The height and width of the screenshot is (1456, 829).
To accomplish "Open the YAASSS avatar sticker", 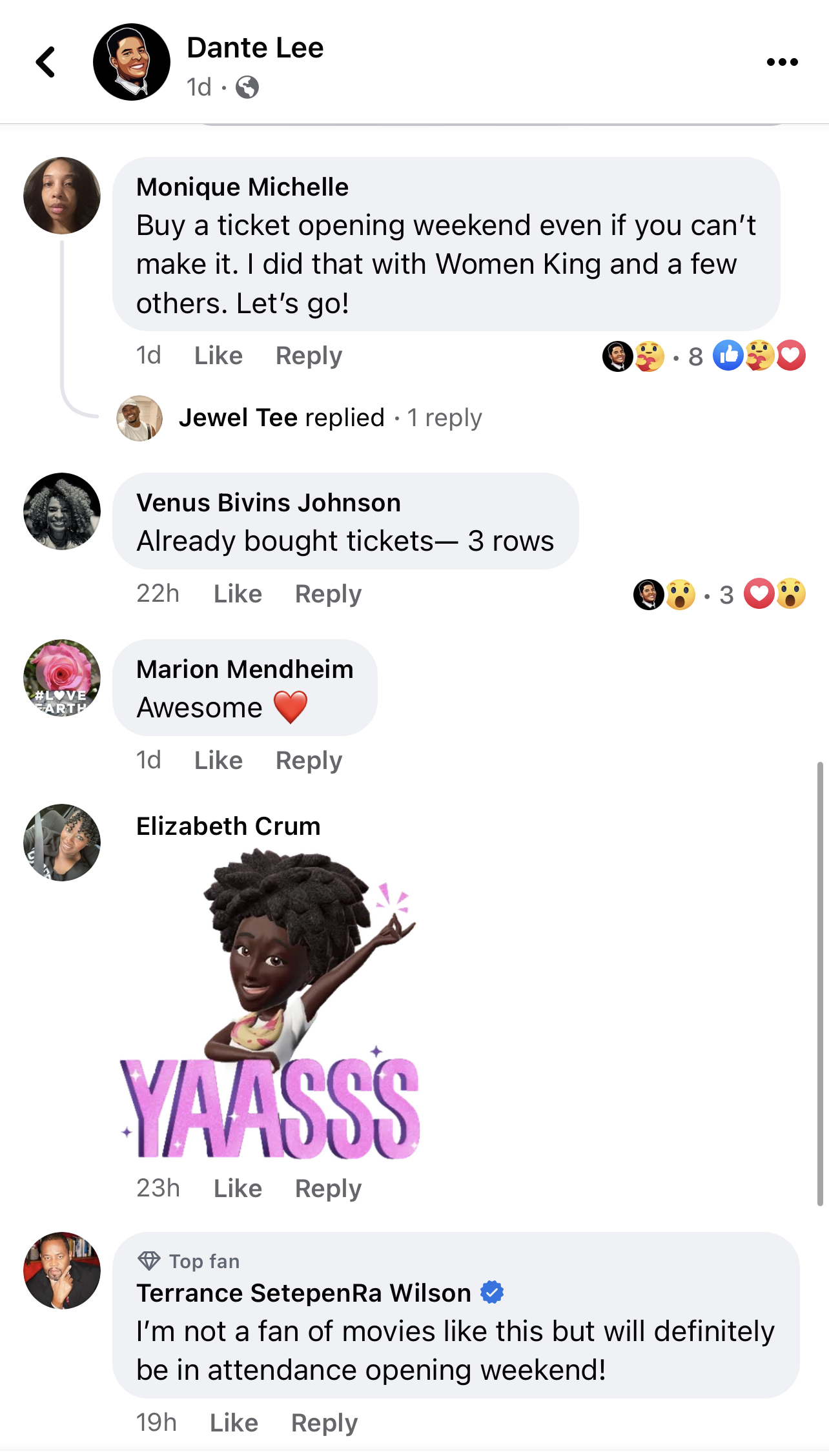I will coord(270,1005).
